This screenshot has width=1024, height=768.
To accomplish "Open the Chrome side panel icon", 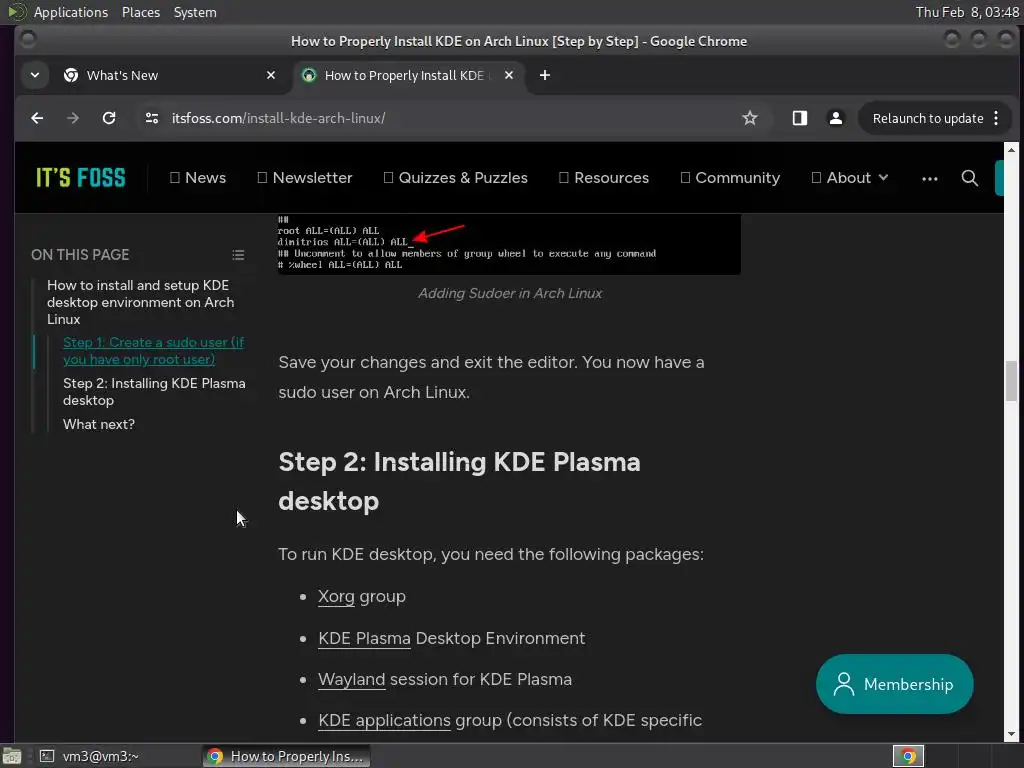I will click(x=799, y=118).
